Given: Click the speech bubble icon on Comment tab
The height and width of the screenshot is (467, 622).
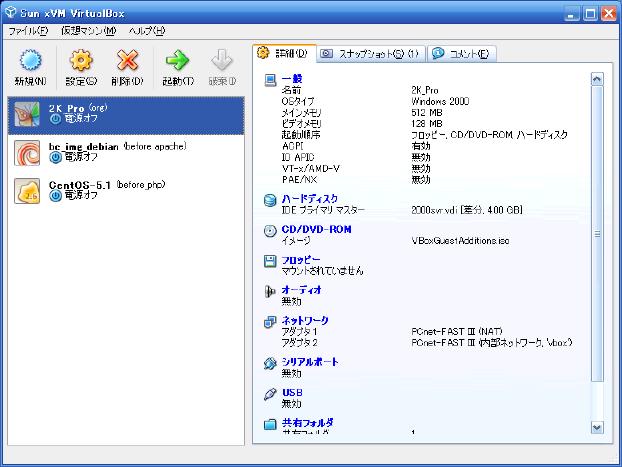Looking at the screenshot, I should pyautogui.click(x=438, y=53).
